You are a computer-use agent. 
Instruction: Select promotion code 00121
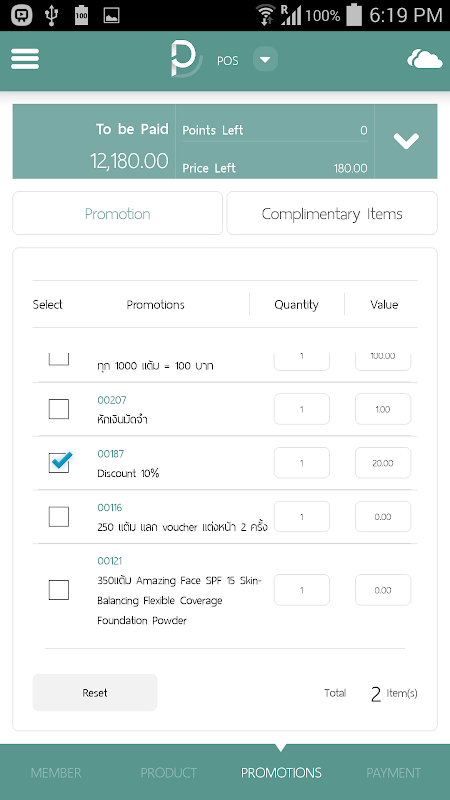[x=110, y=561]
